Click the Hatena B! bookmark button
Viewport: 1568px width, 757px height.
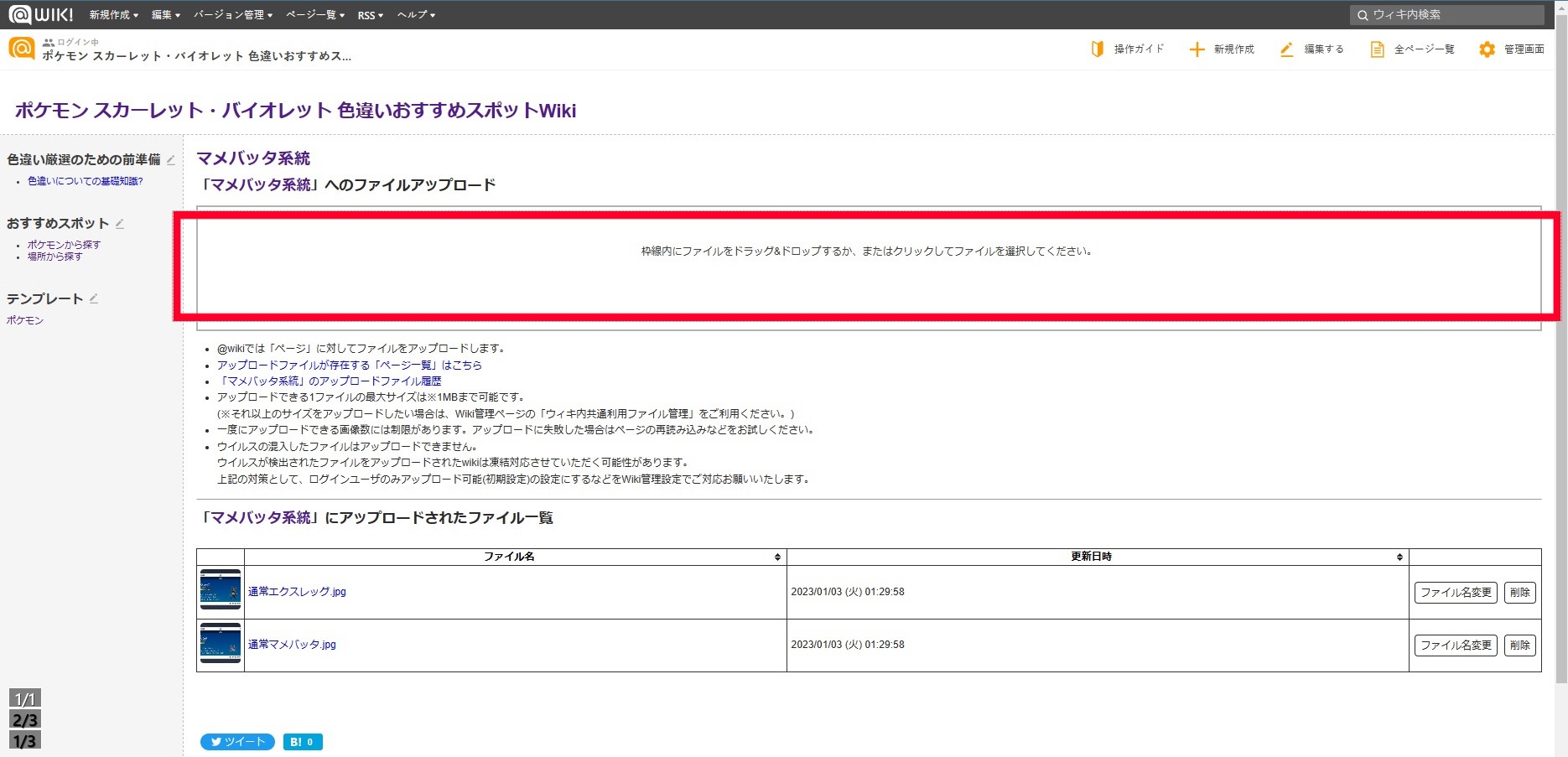(303, 742)
